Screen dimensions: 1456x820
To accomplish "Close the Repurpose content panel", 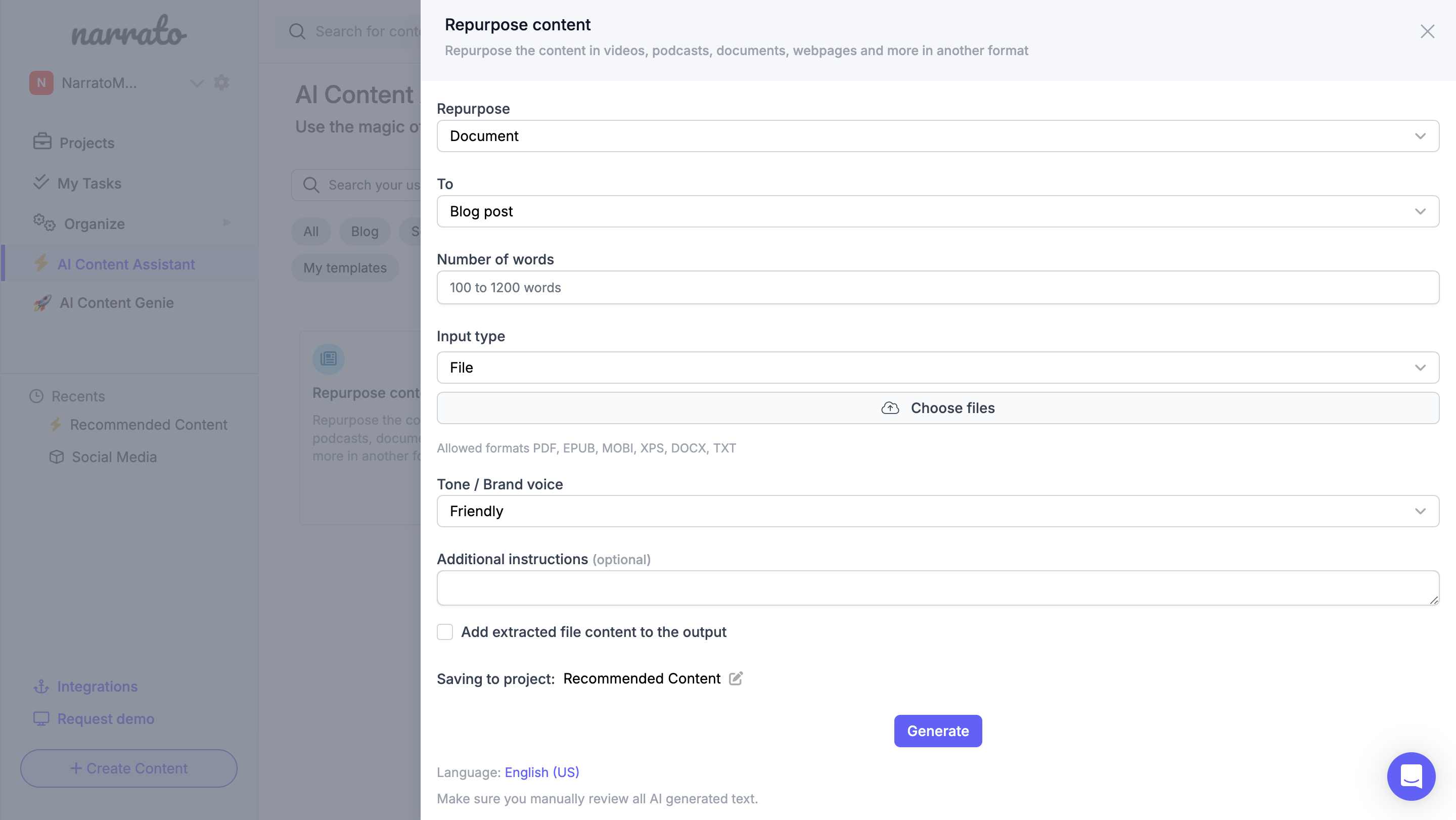I will [1427, 31].
